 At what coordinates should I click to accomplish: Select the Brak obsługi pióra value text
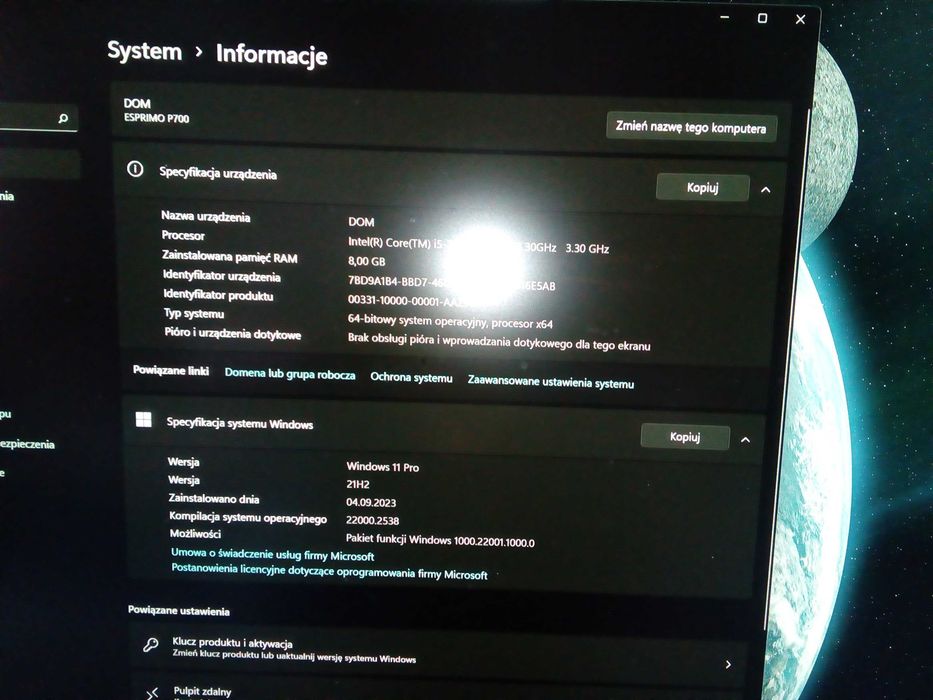pyautogui.click(x=499, y=342)
